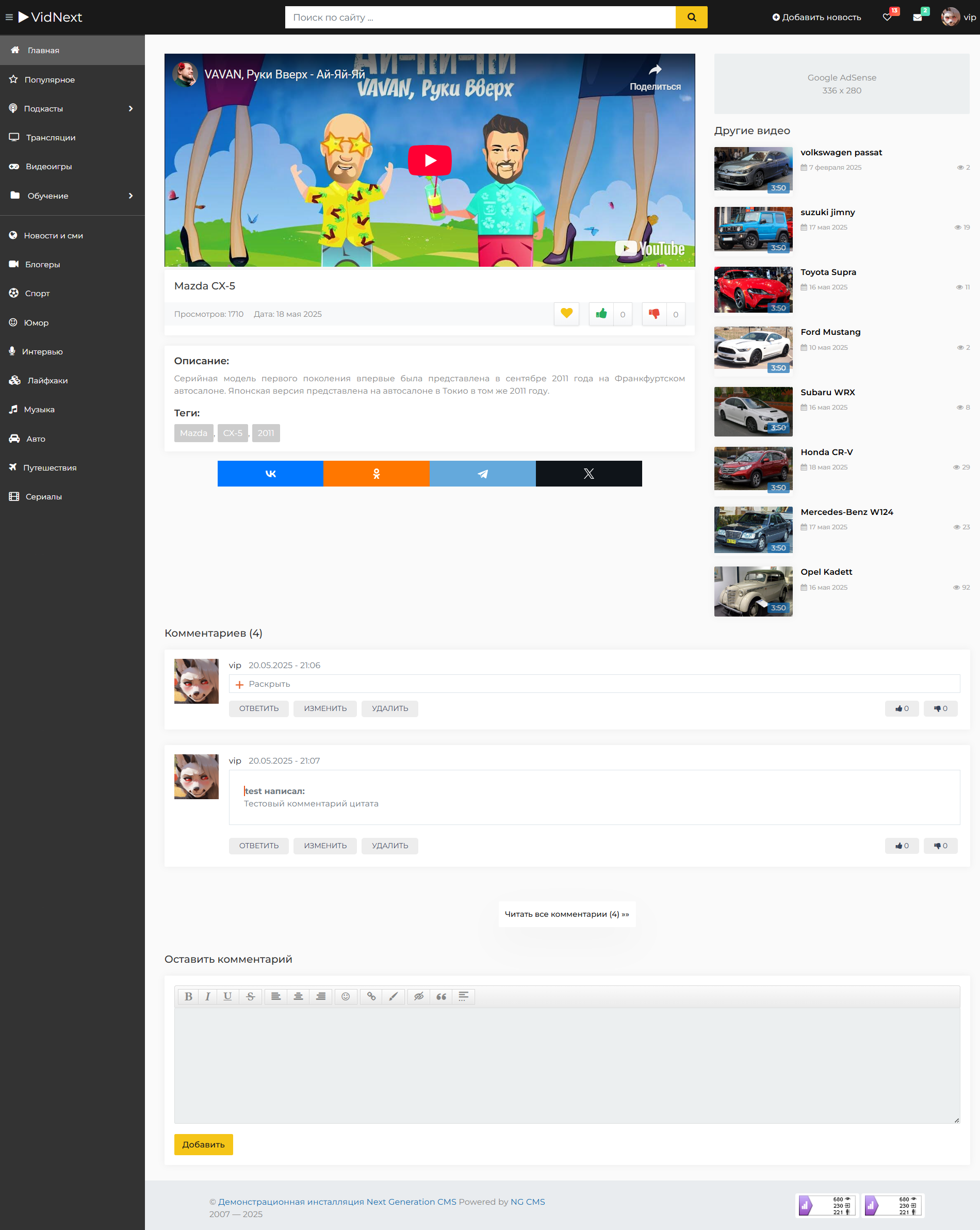Open Honda CR-V video title
Screen dimensions: 980x1230
coord(827,452)
